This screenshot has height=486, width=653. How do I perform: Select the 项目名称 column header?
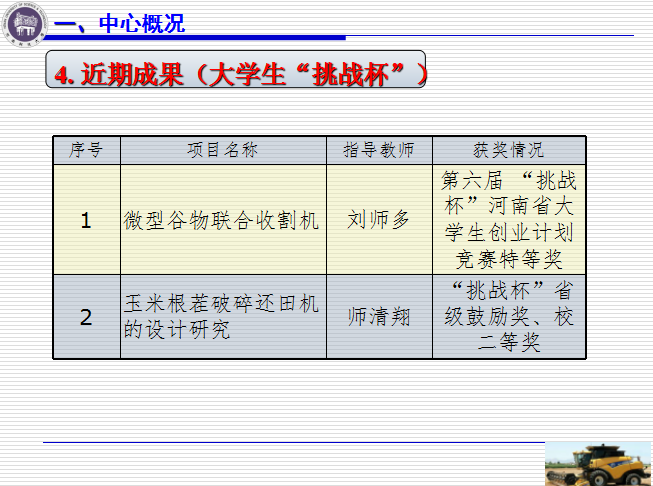click(x=222, y=150)
